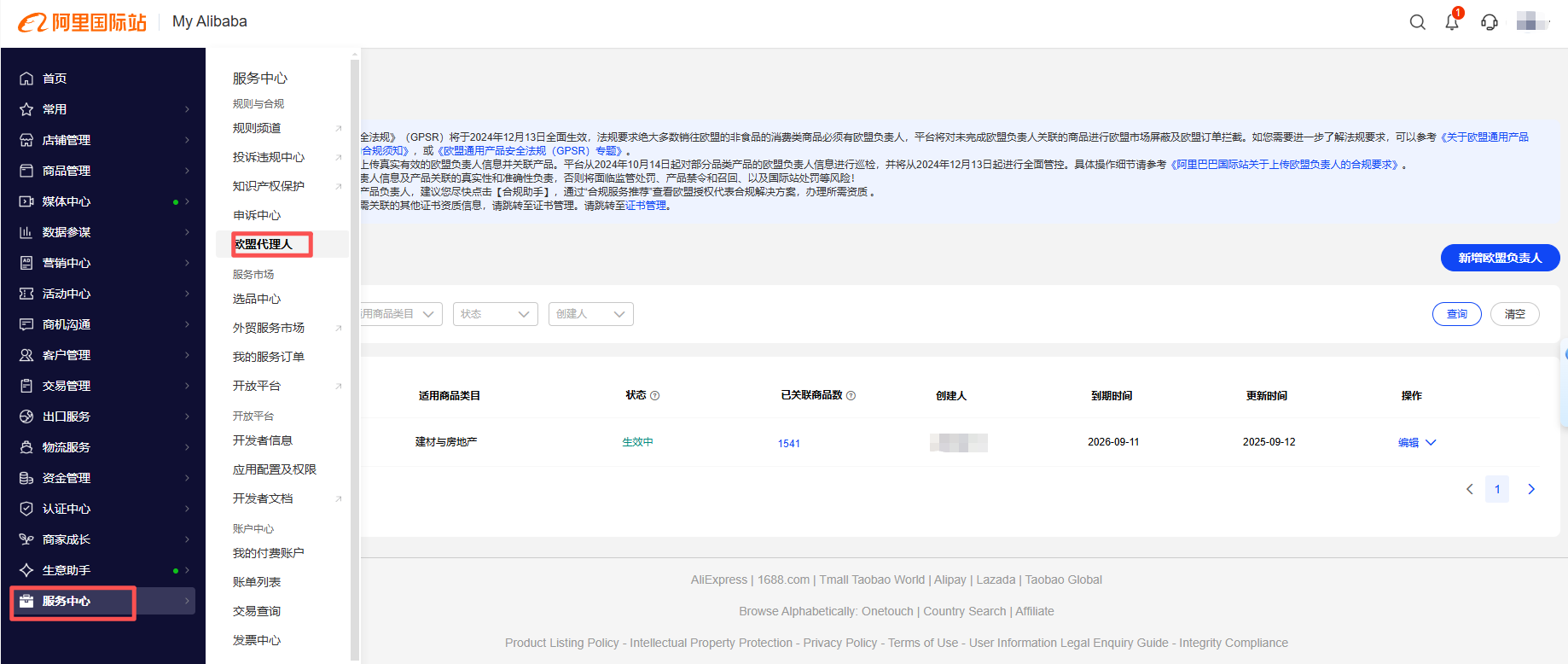
Task: Go to next page arrow in pagination
Action: 1531,489
